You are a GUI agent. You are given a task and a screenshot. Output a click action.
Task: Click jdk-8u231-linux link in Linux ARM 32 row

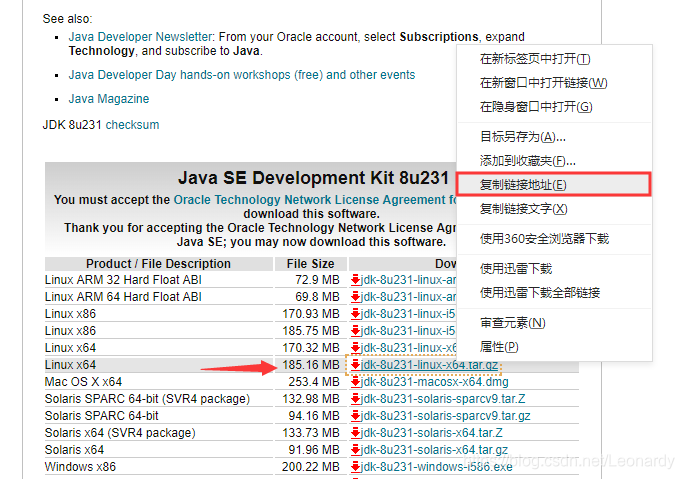[x=408, y=280]
